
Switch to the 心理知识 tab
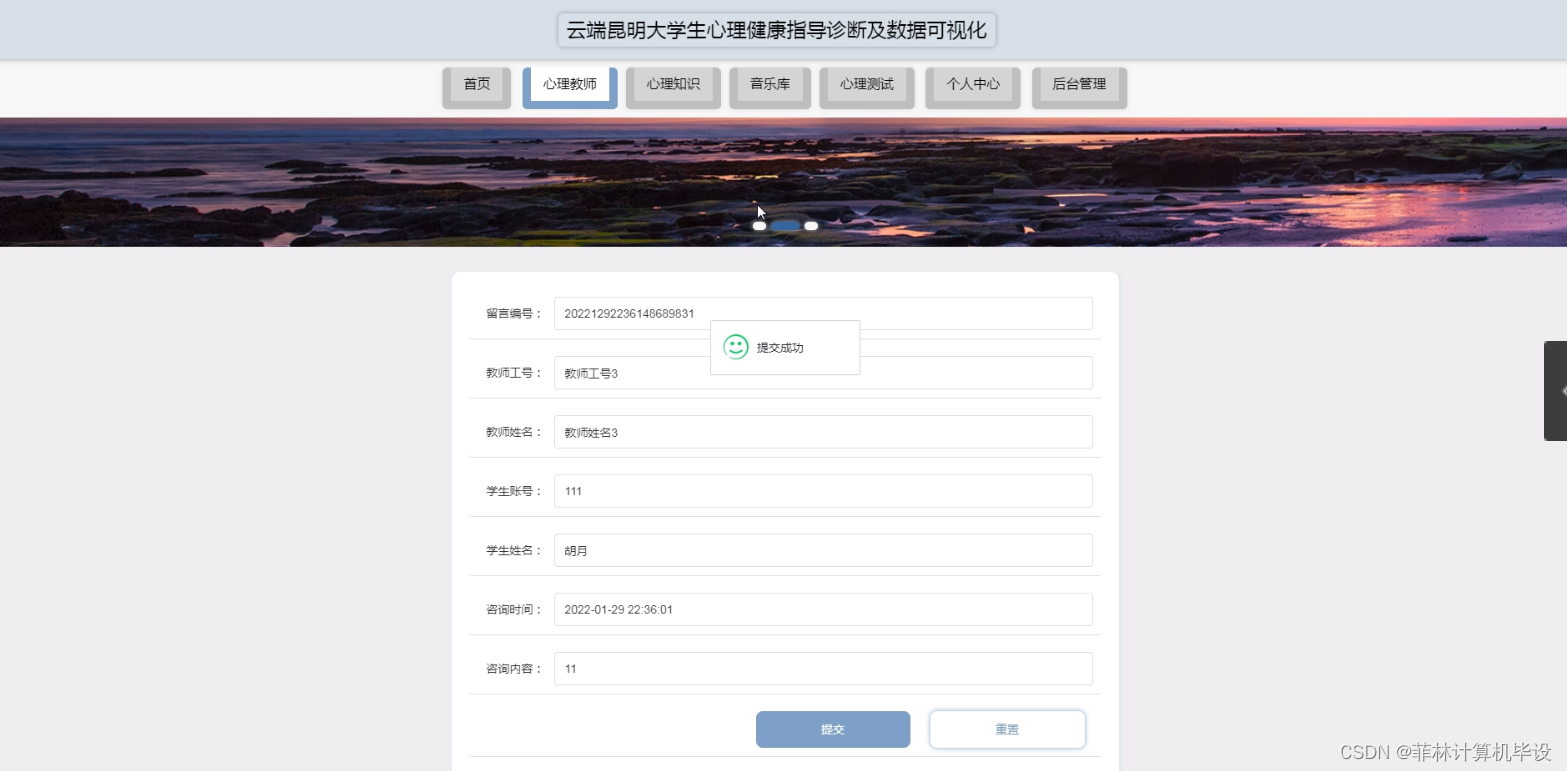click(x=672, y=85)
